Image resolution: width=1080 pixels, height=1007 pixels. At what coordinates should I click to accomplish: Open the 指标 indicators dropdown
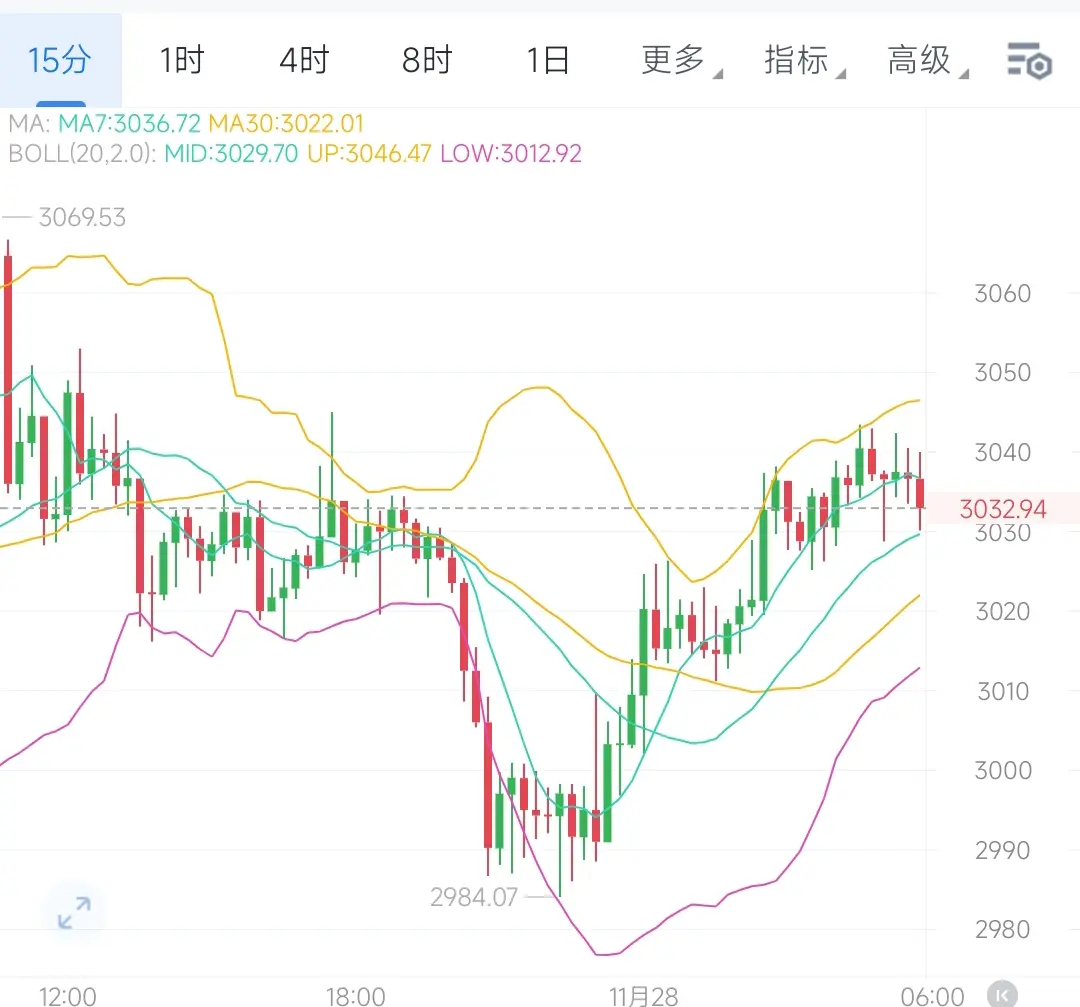(x=798, y=62)
